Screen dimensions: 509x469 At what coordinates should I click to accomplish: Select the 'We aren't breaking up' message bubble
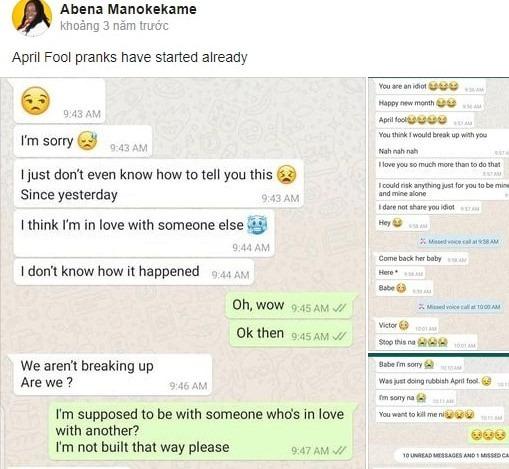point(113,374)
